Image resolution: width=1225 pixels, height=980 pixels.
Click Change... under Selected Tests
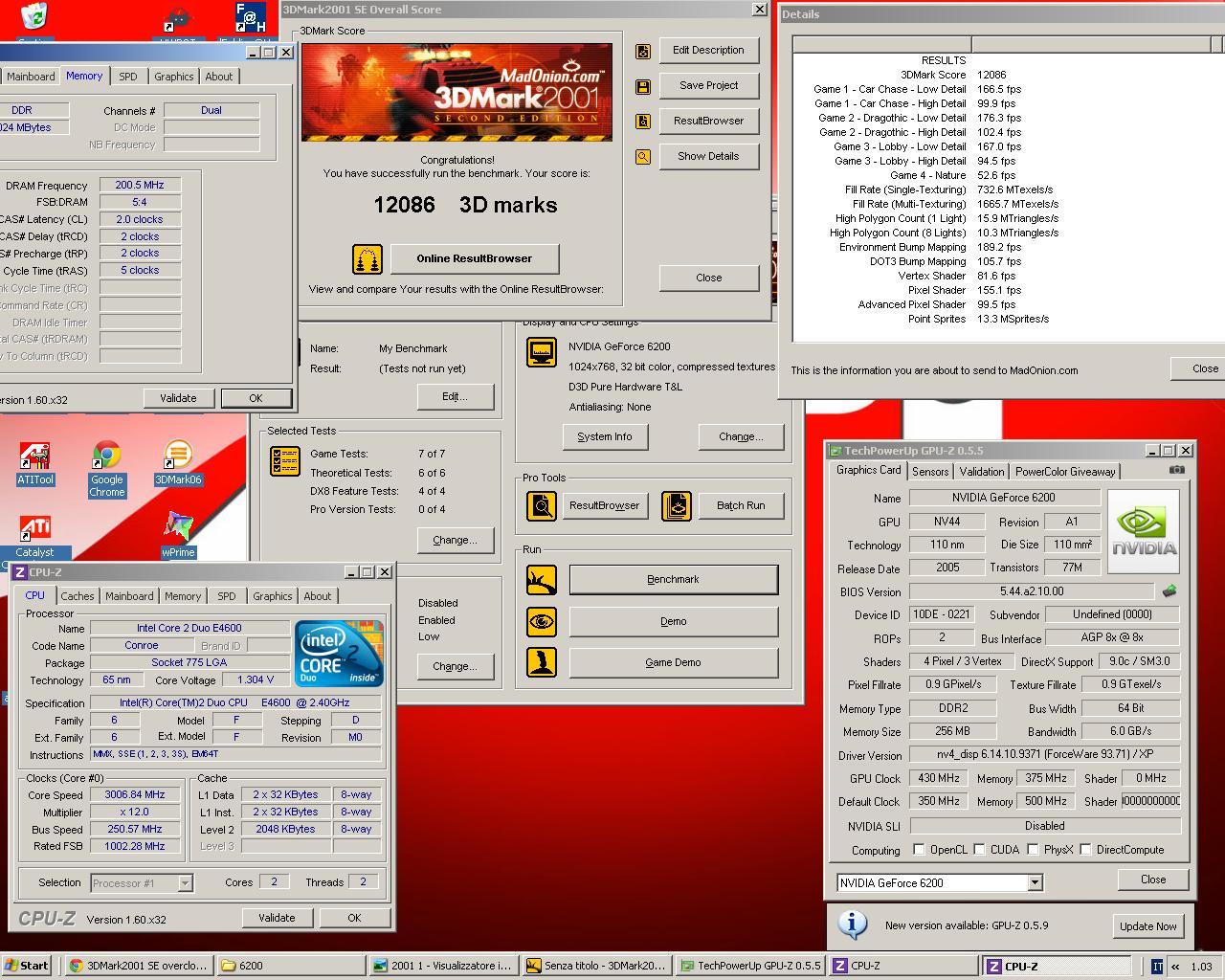tap(455, 540)
